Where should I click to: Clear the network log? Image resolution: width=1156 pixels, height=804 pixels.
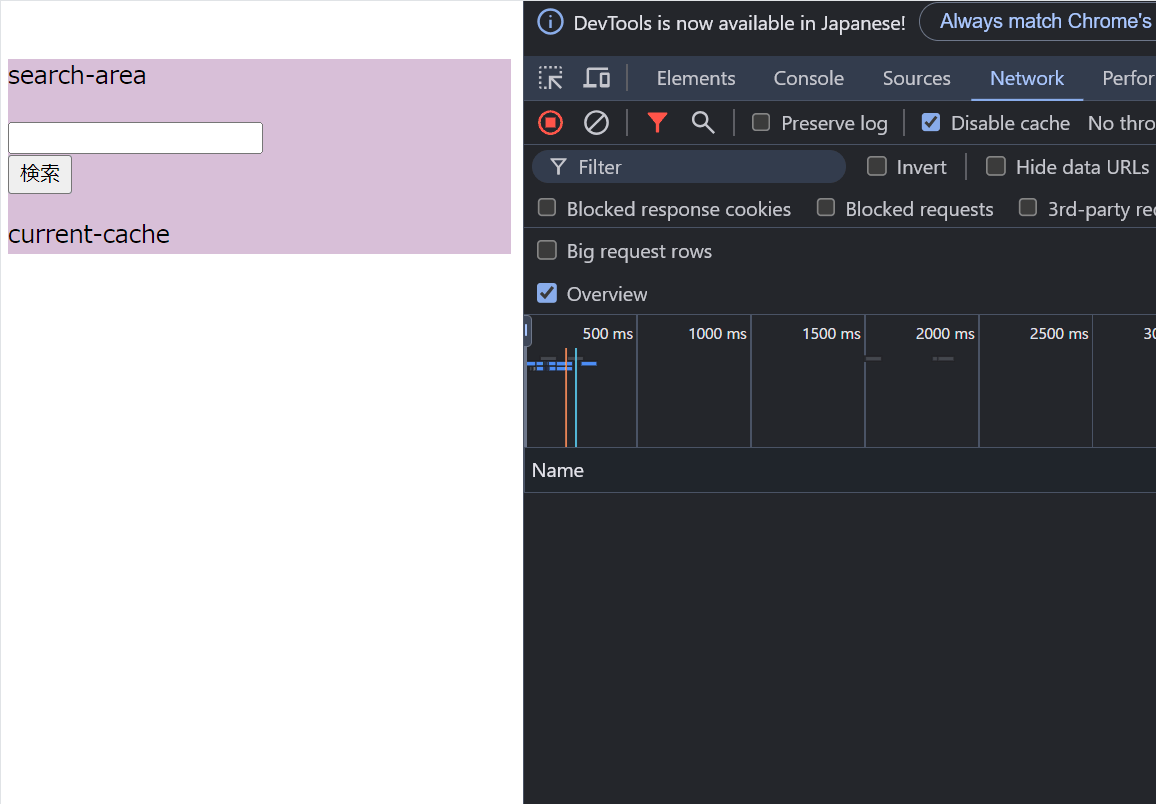pyautogui.click(x=596, y=122)
